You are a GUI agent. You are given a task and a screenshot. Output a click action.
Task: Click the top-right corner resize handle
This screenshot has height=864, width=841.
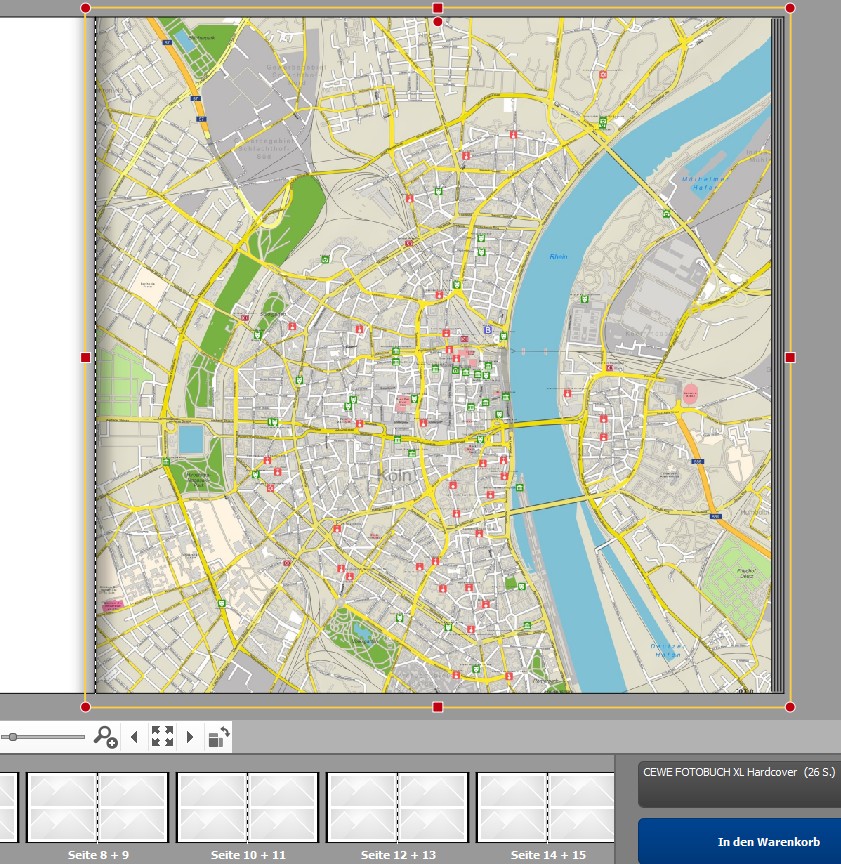[790, 8]
